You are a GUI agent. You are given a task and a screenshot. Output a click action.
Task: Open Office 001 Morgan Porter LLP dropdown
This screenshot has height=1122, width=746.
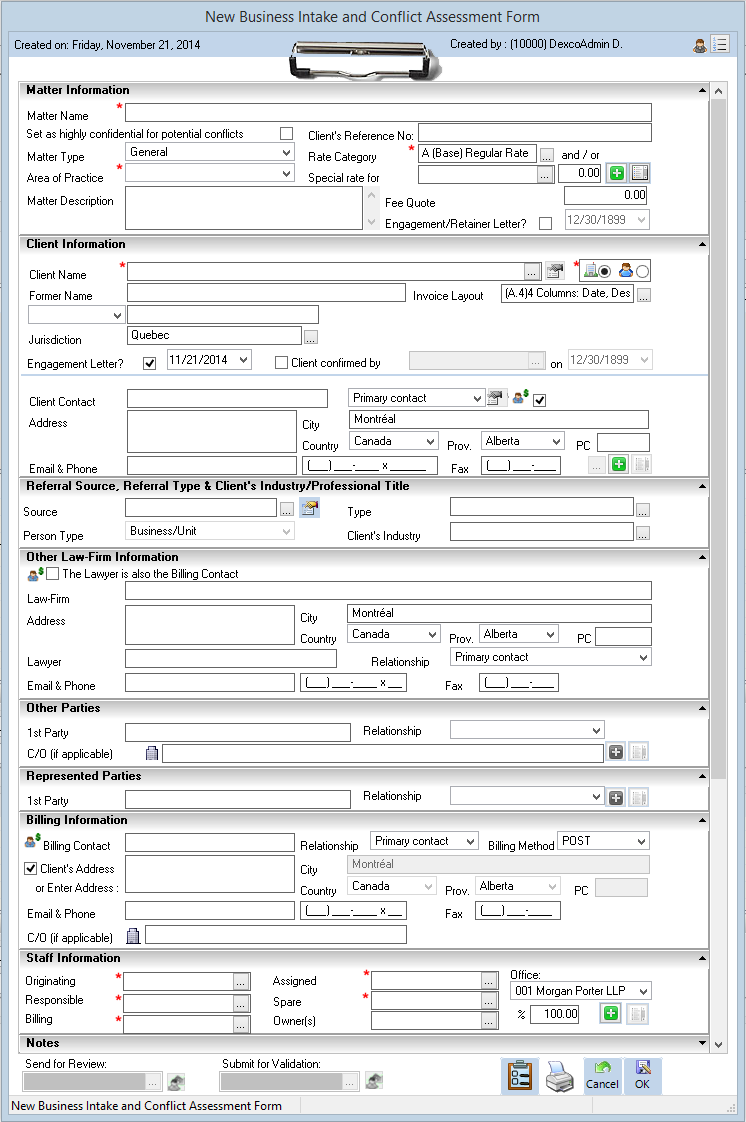pos(644,991)
